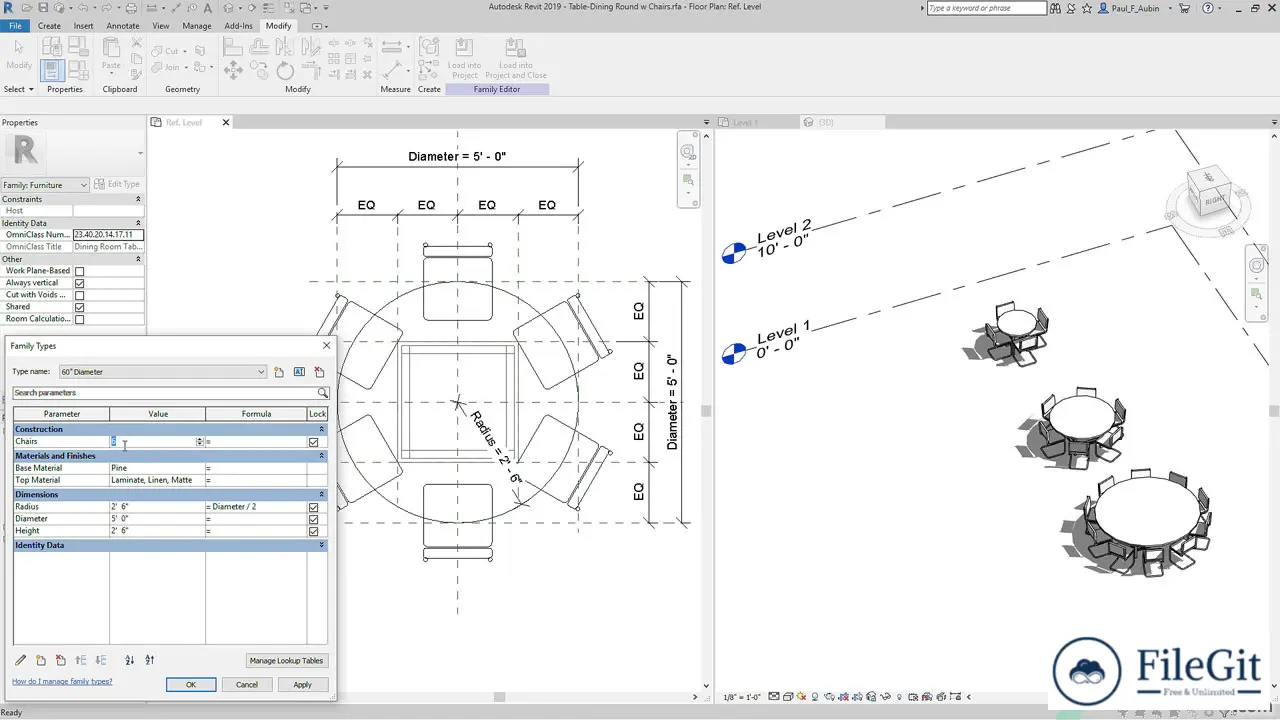The height and width of the screenshot is (720, 1280).
Task: Click the Rename Type icon in Family Types
Action: point(299,372)
